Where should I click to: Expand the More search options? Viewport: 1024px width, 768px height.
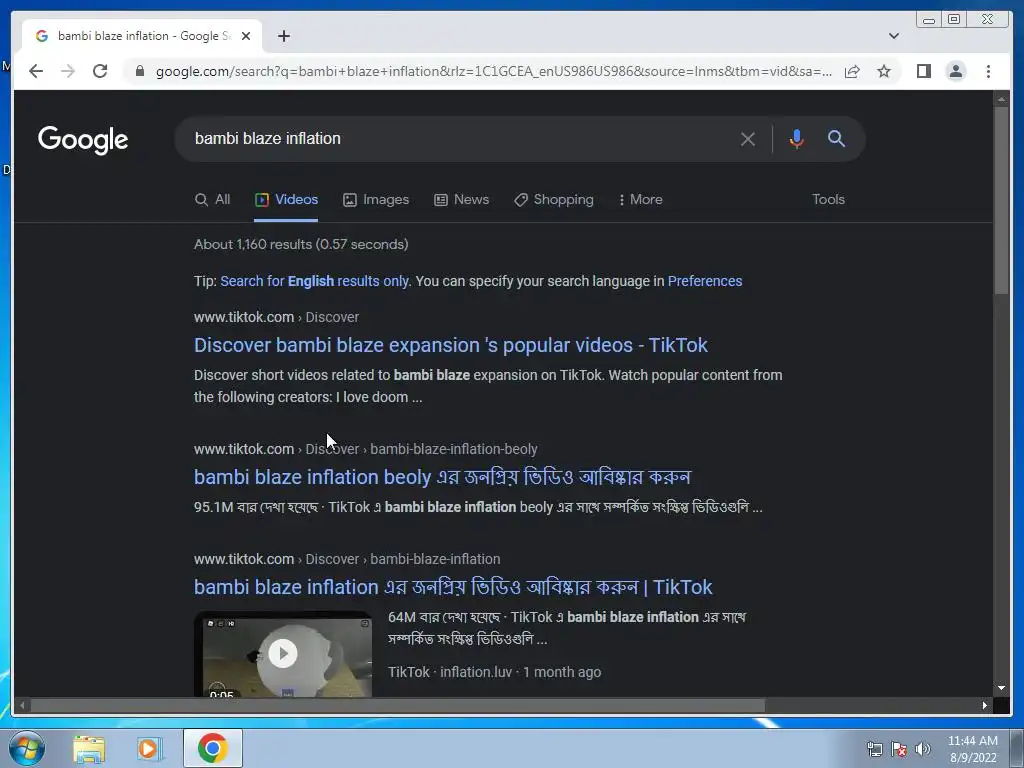click(641, 200)
